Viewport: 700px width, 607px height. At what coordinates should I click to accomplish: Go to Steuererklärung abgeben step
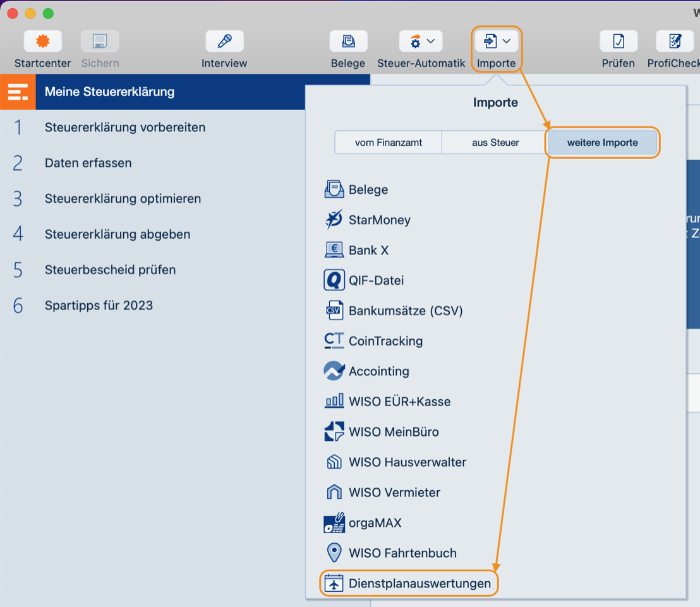point(117,234)
